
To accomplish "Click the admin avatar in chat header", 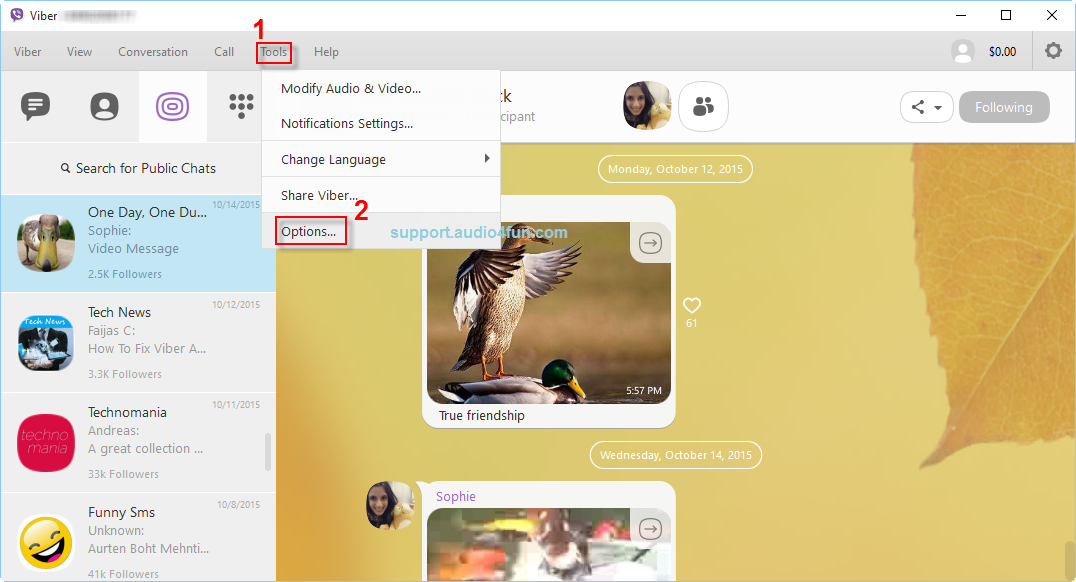I will pos(647,106).
